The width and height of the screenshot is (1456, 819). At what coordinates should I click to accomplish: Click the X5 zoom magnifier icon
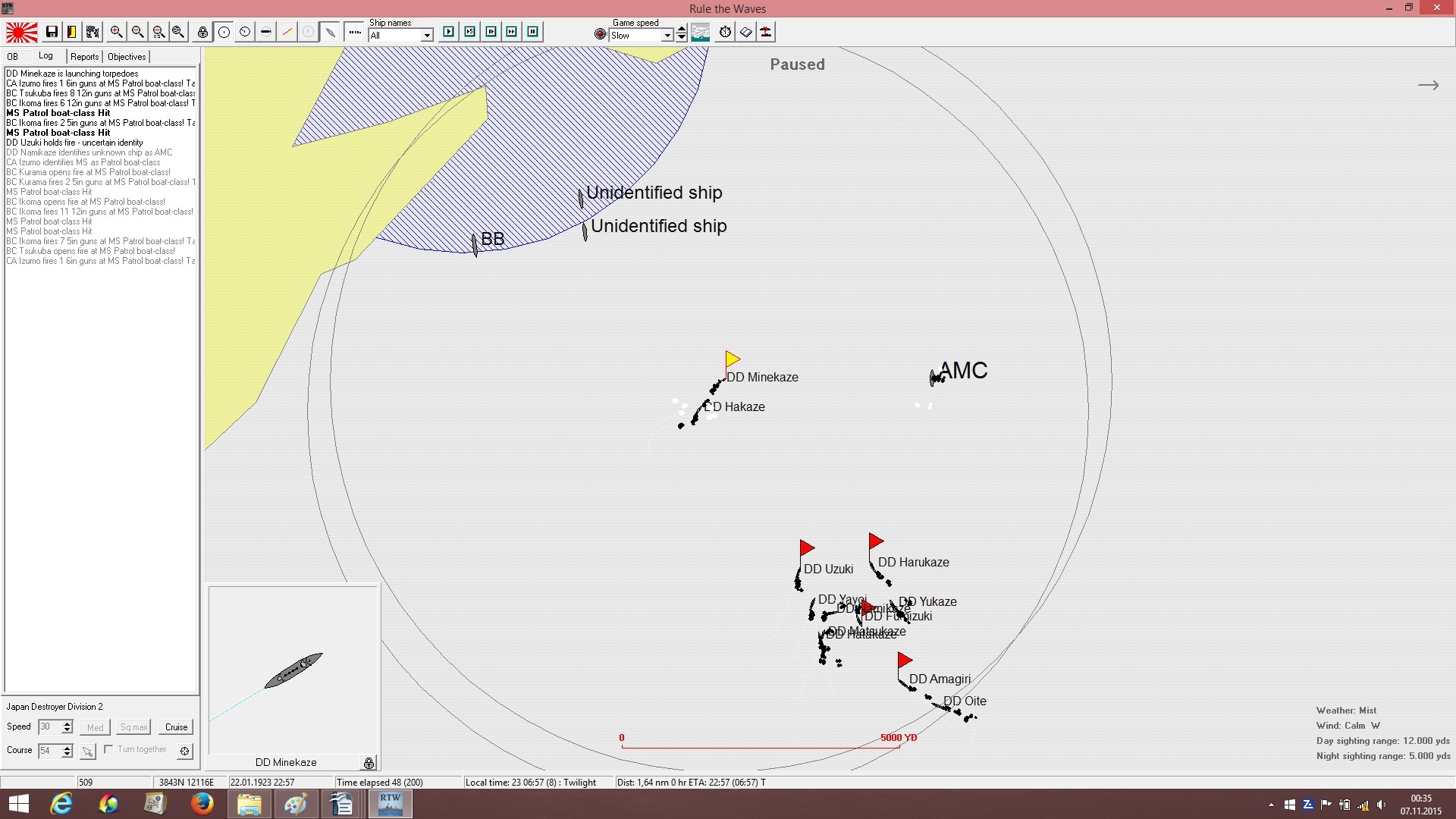(x=158, y=32)
